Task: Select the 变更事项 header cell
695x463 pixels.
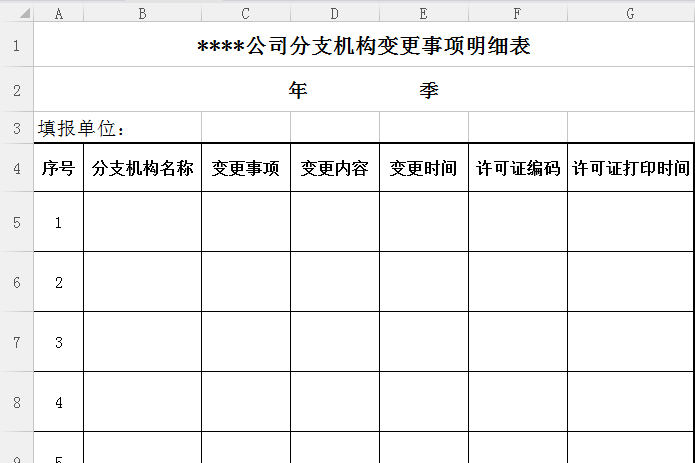Action: pyautogui.click(x=246, y=168)
